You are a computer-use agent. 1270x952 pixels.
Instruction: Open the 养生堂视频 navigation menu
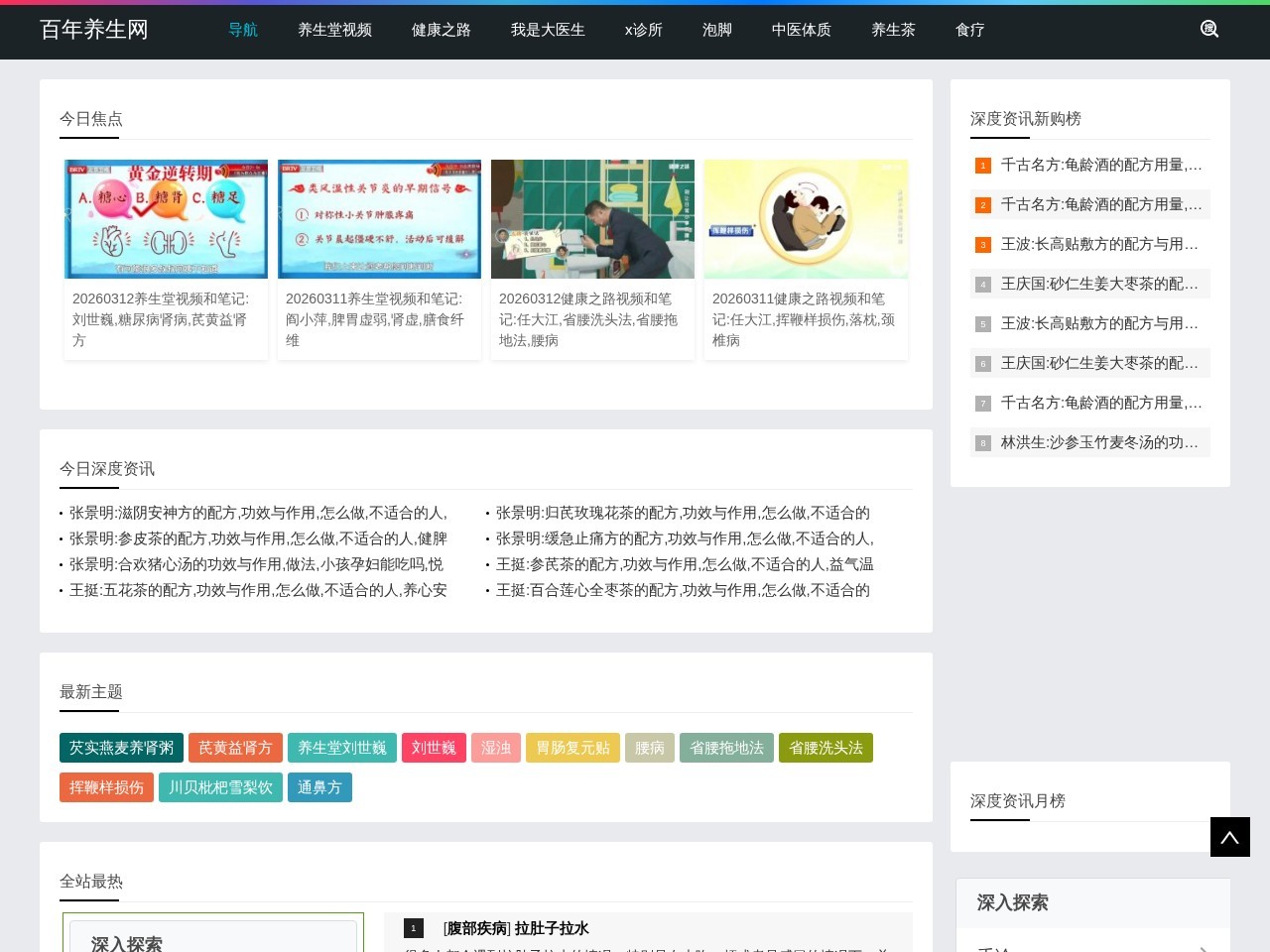pos(334,30)
